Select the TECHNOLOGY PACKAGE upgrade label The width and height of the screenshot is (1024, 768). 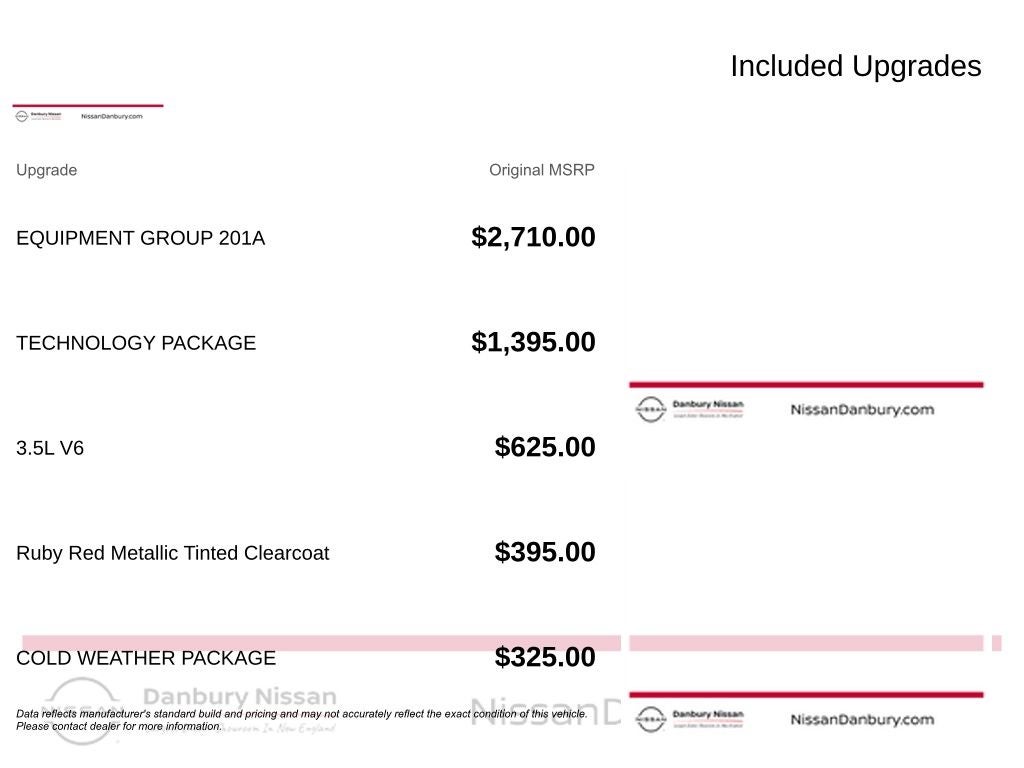pos(136,343)
